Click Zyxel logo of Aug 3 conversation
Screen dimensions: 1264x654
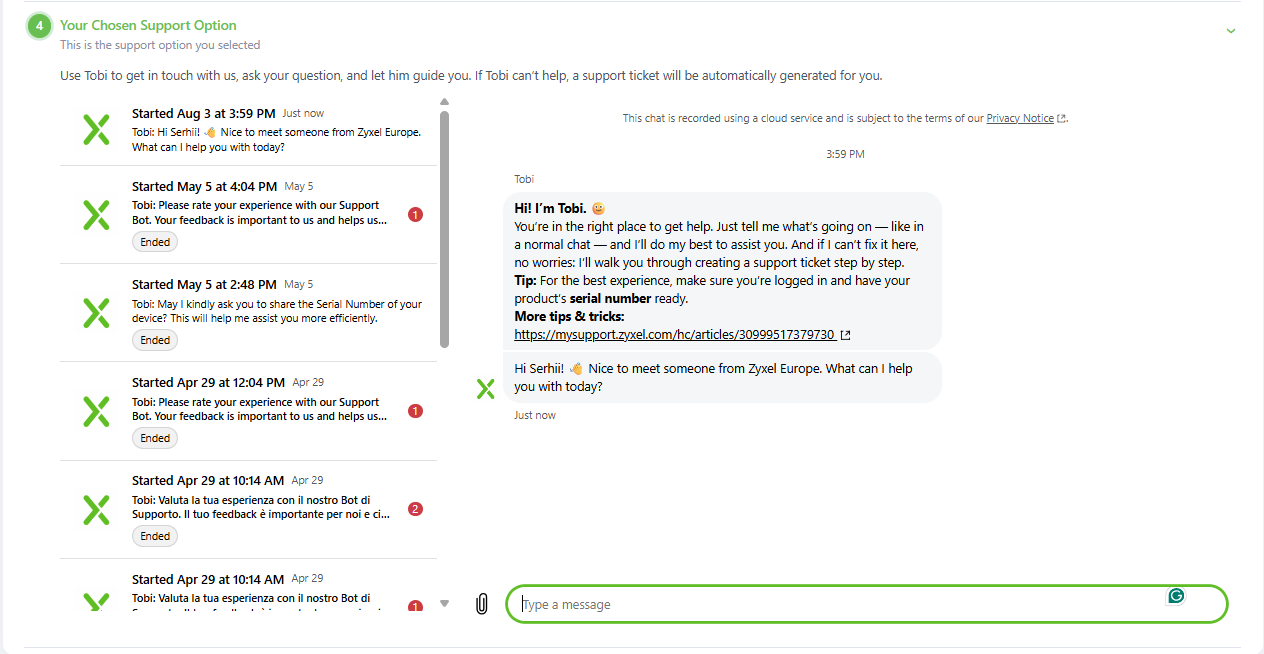tap(96, 129)
